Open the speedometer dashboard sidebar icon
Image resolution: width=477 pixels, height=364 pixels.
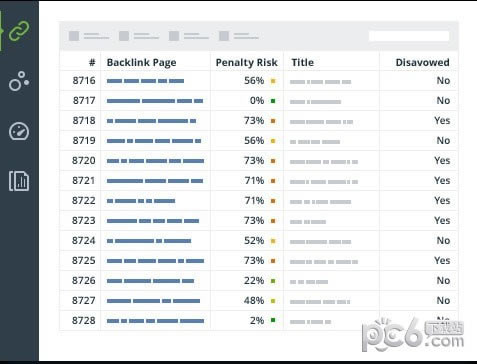click(x=19, y=131)
